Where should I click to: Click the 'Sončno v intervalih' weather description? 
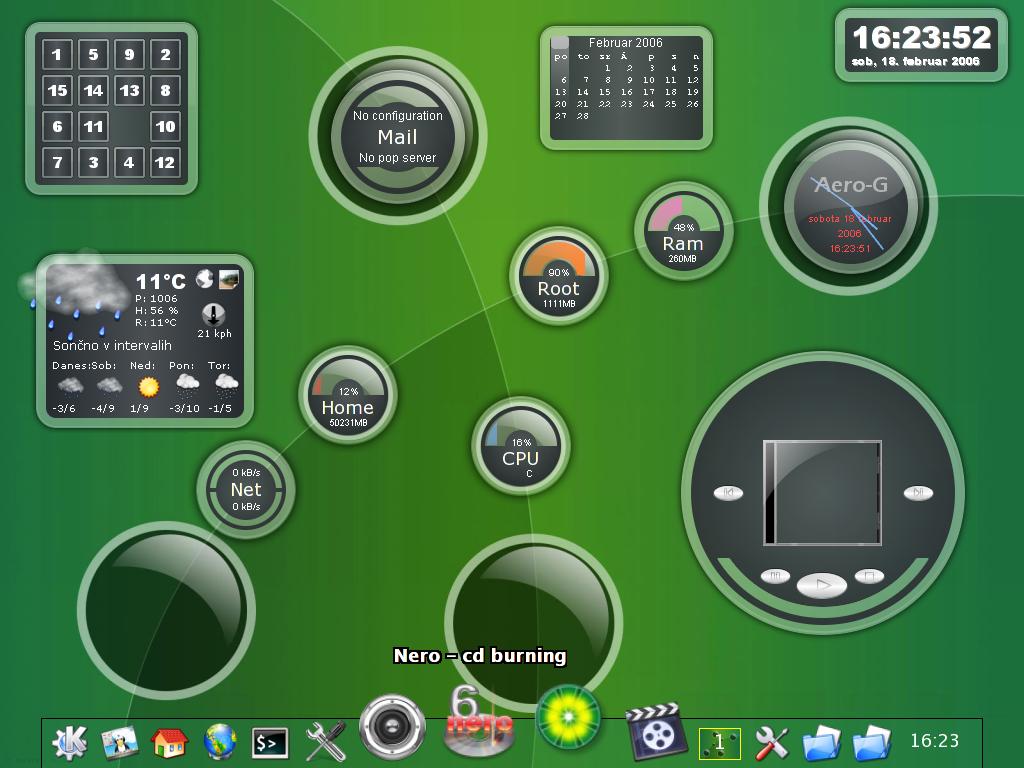pyautogui.click(x=112, y=345)
